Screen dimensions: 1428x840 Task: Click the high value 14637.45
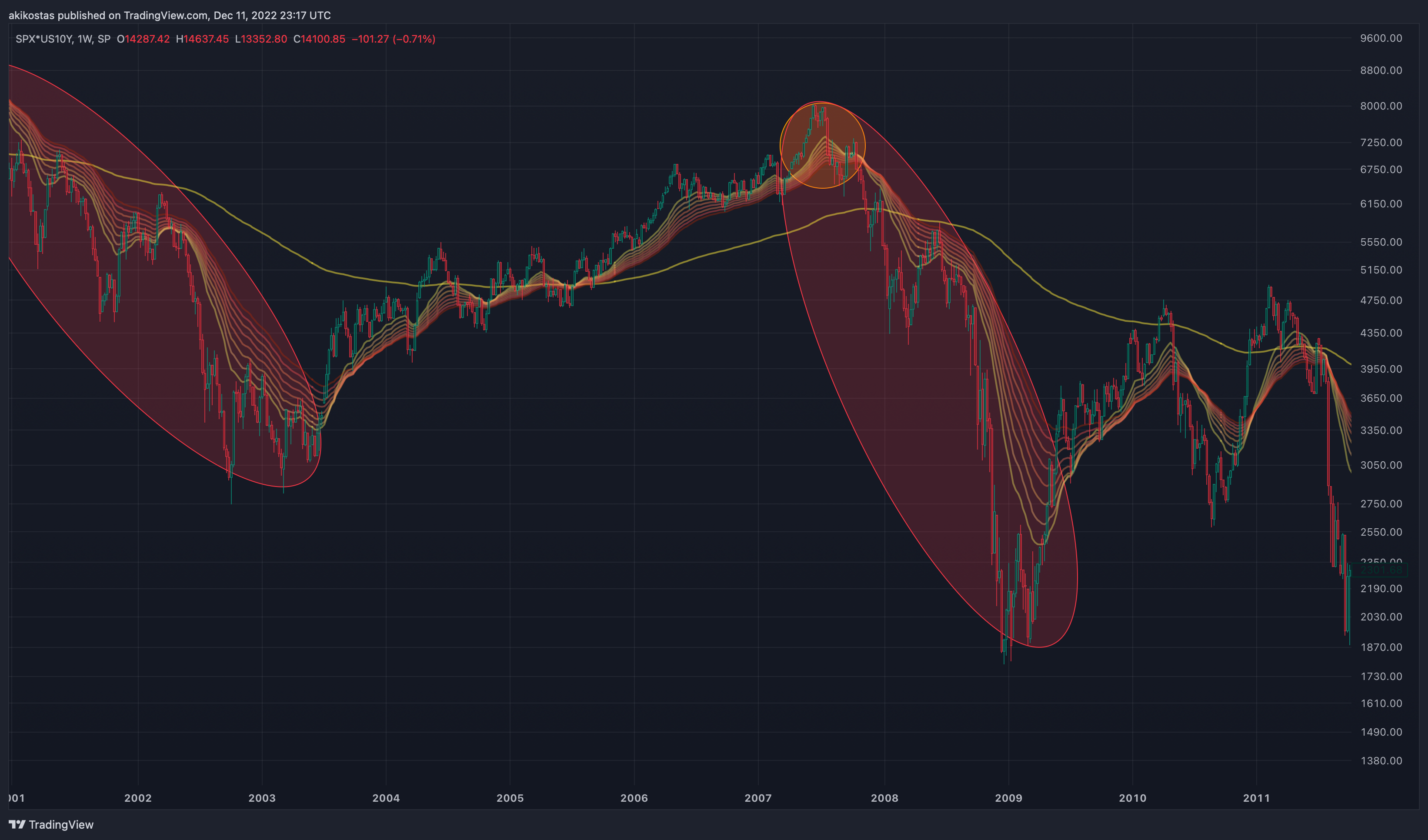206,39
